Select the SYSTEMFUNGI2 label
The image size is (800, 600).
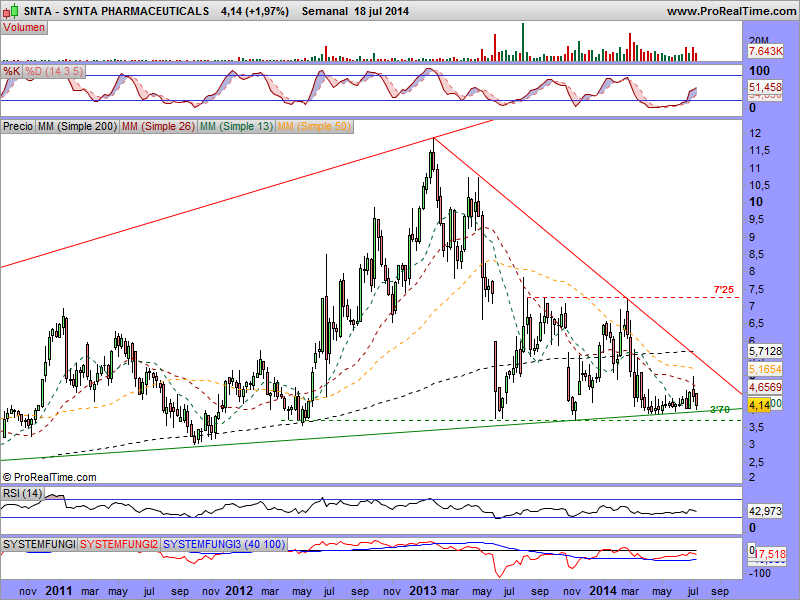coord(119,544)
